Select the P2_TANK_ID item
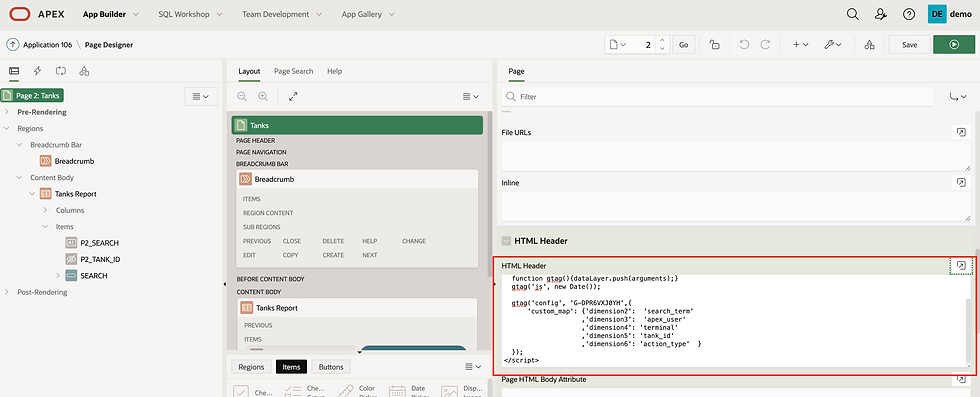The height and width of the screenshot is (397, 980). pyautogui.click(x=92, y=259)
